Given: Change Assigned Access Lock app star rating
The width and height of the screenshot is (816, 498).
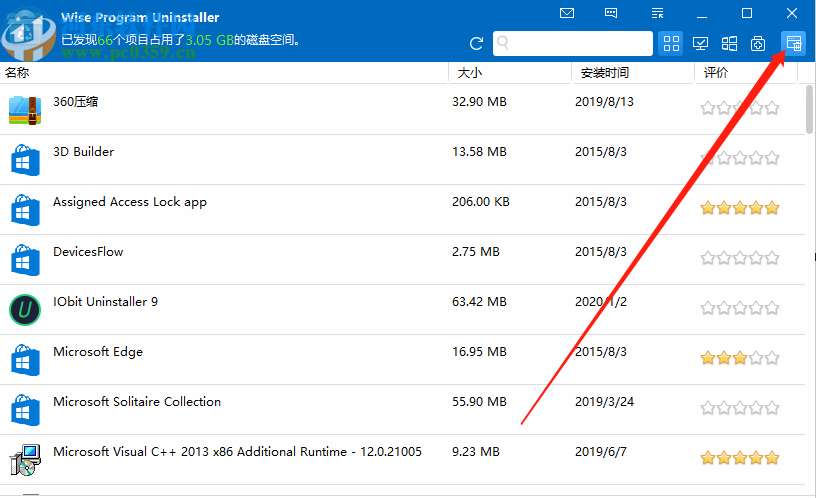Looking at the screenshot, I should (x=740, y=208).
